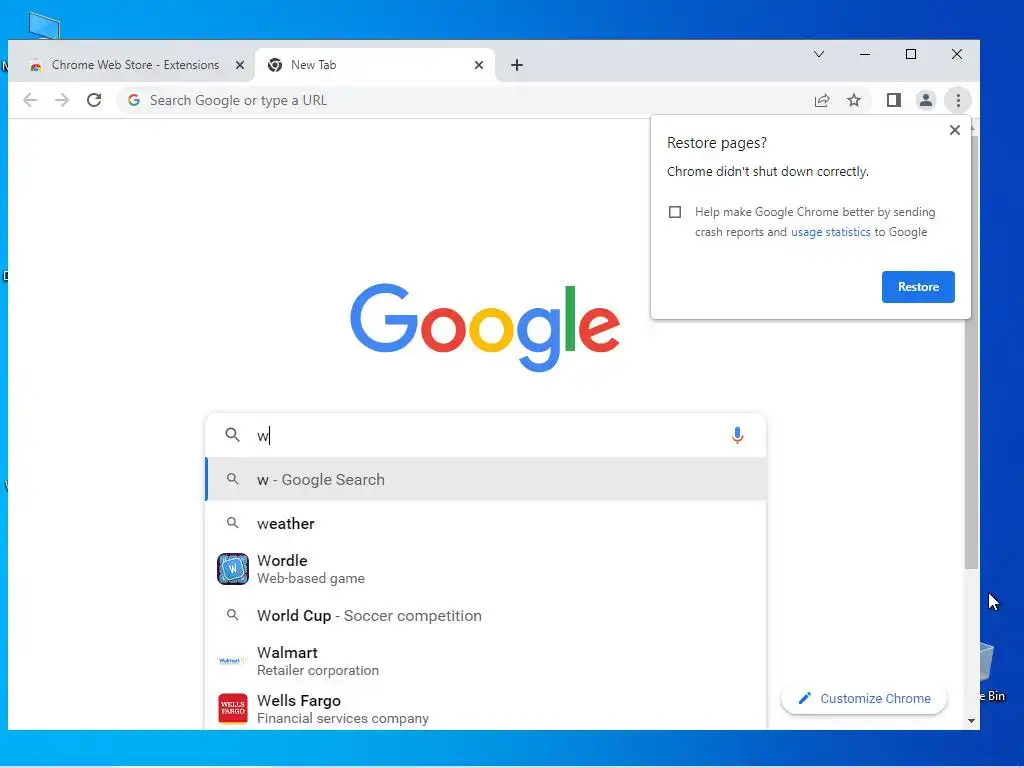The height and width of the screenshot is (768, 1024).
Task: Close the Chrome Web Store tab
Action: click(x=240, y=65)
